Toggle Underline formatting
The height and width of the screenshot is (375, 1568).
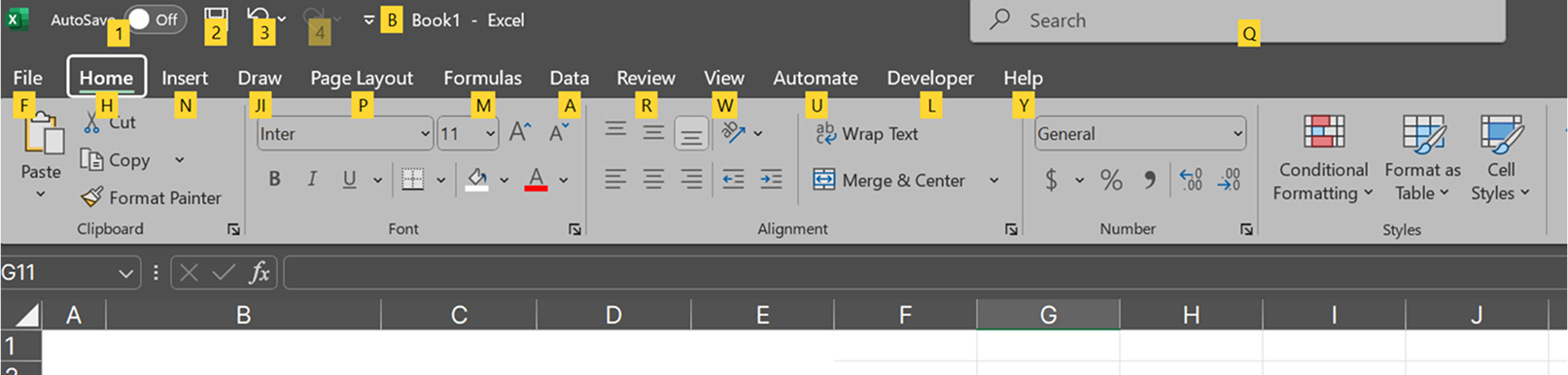pyautogui.click(x=349, y=179)
